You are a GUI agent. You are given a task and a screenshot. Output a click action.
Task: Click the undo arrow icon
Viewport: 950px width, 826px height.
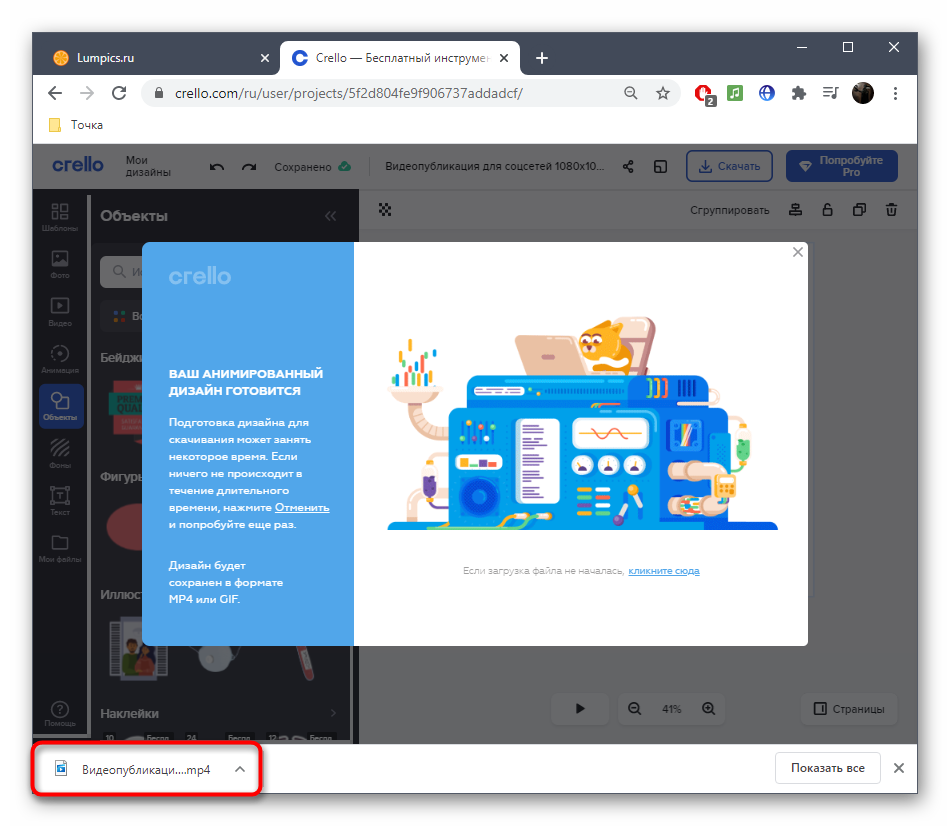tap(217, 167)
